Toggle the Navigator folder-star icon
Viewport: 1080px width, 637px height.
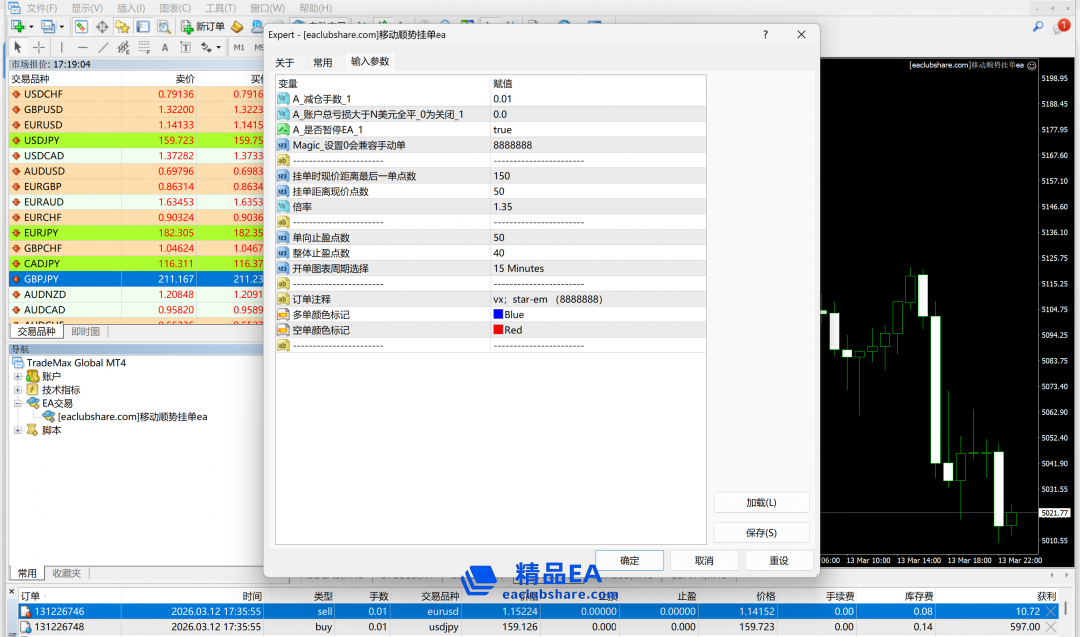pyautogui.click(x=123, y=26)
